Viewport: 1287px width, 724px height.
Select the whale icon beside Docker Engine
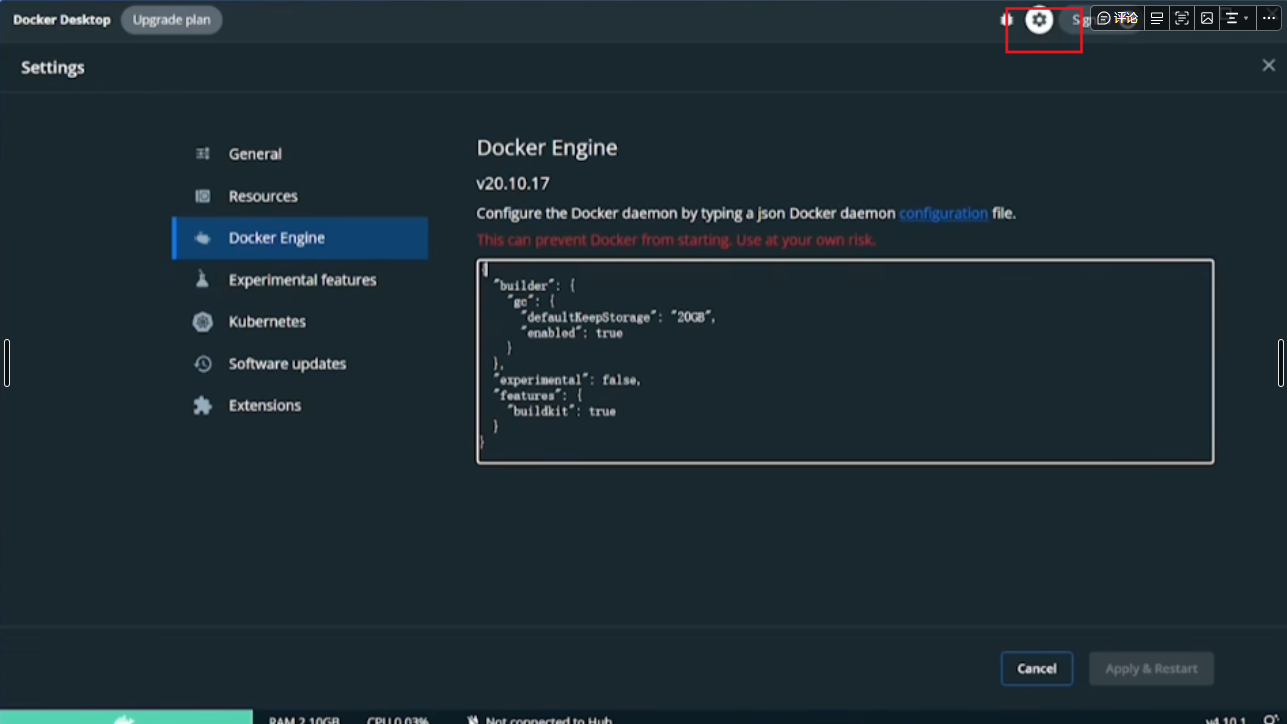pyautogui.click(x=205, y=238)
